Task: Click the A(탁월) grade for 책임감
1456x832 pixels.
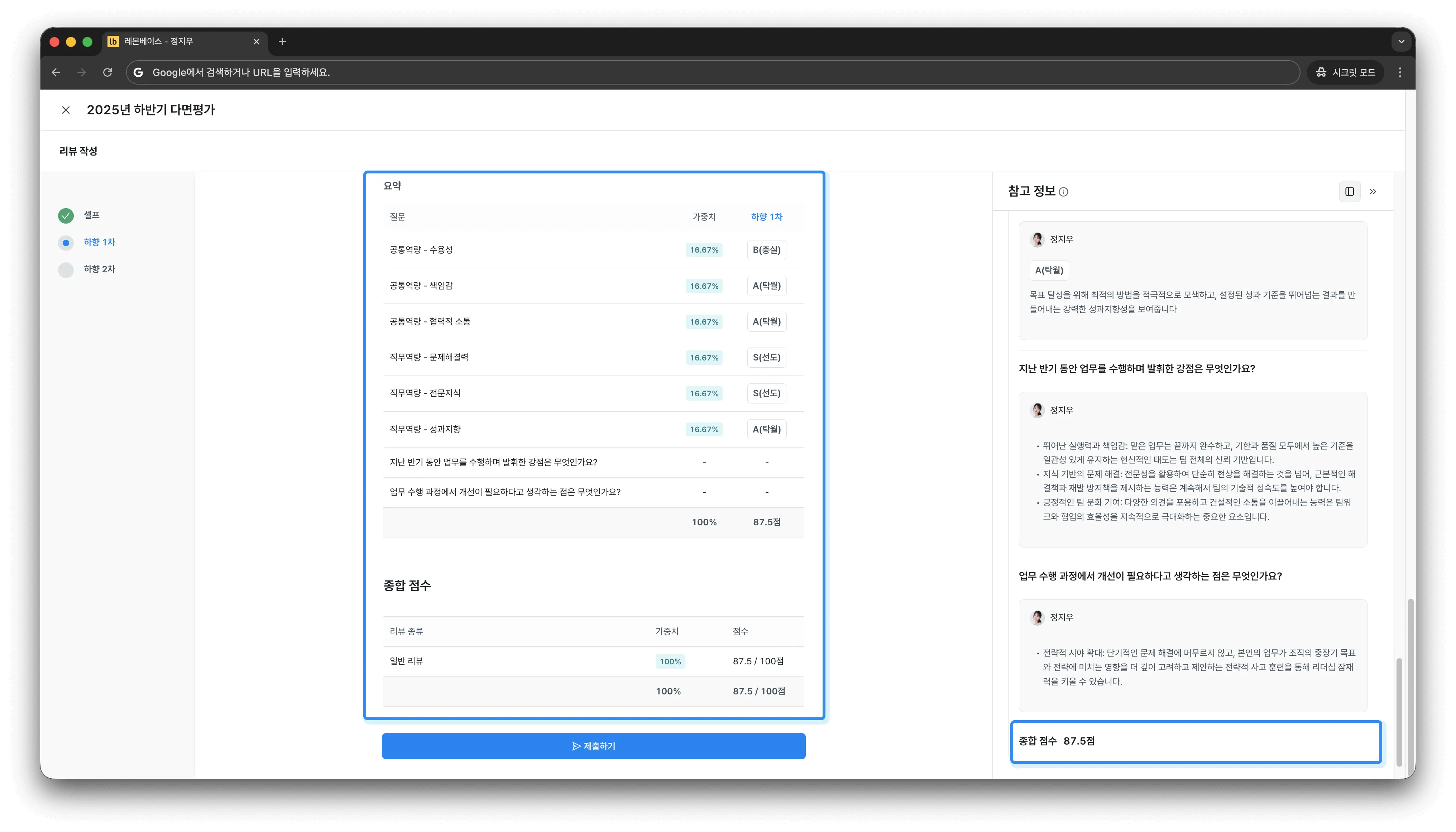Action: (x=766, y=286)
